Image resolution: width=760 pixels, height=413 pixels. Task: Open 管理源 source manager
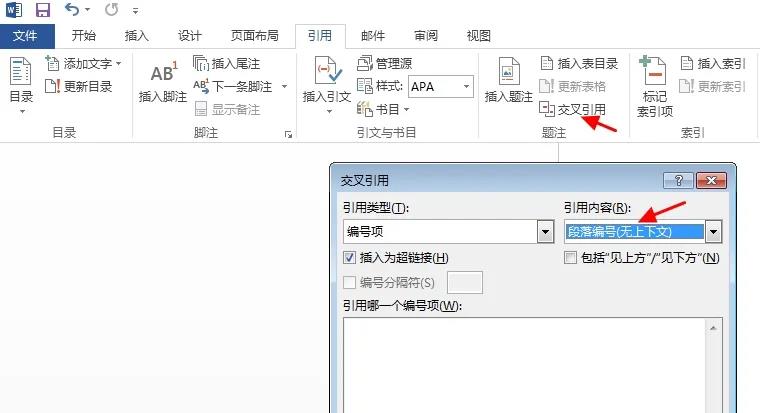coord(384,64)
